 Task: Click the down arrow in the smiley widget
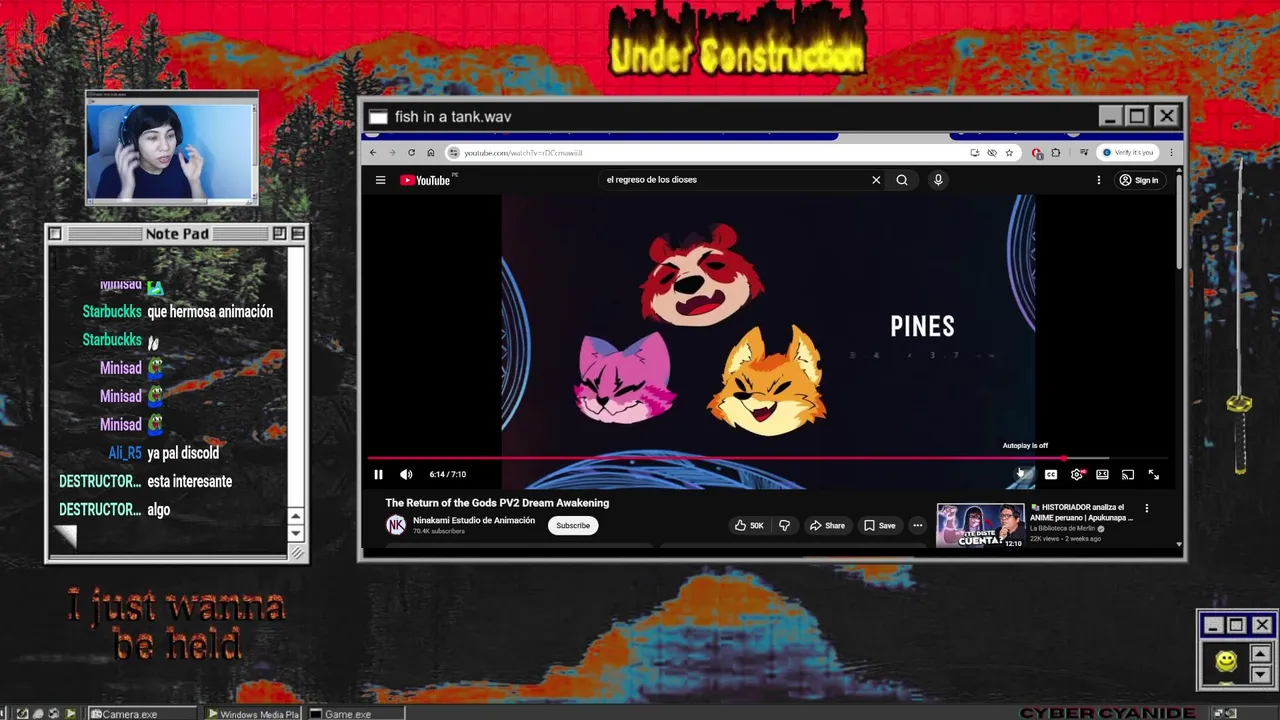[x=1260, y=675]
